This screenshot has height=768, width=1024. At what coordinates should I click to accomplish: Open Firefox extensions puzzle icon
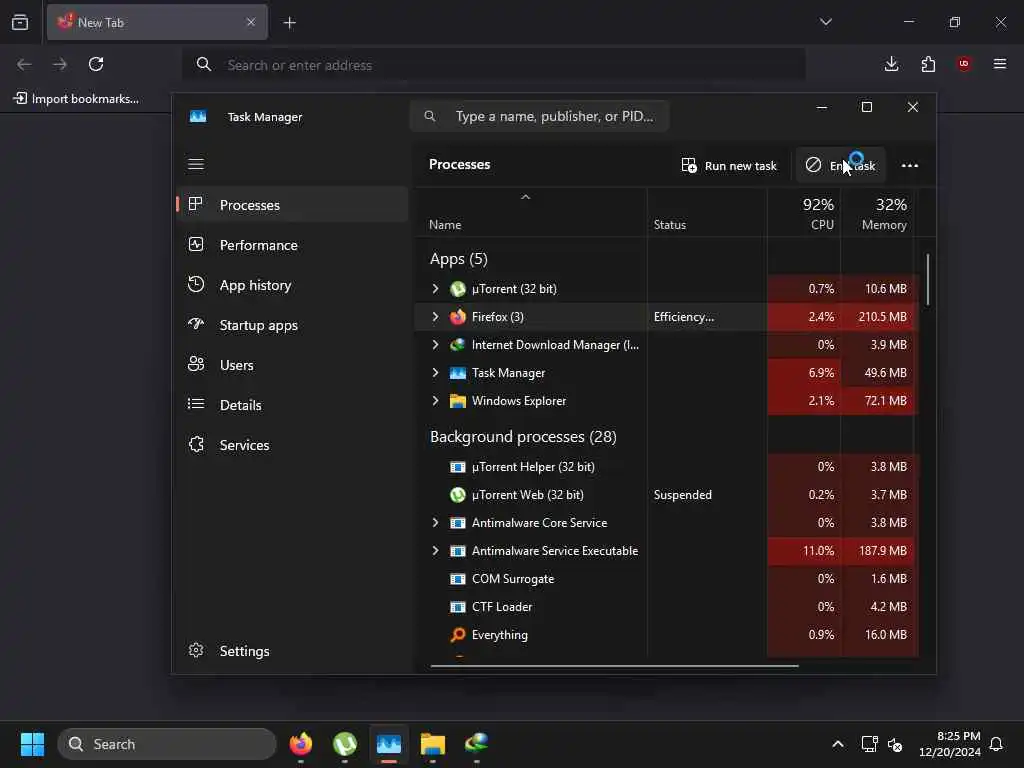click(928, 64)
